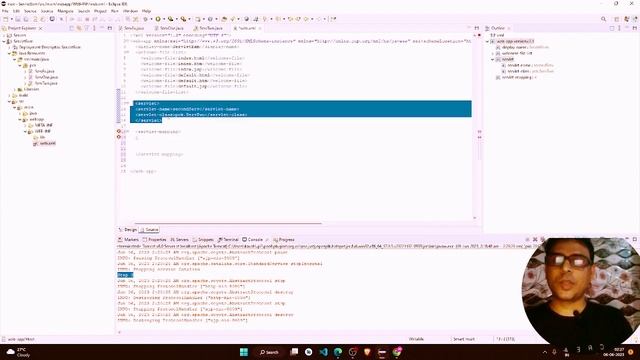The height and width of the screenshot is (360, 640).
Task: Open the Project menu
Action: click(x=100, y=11)
